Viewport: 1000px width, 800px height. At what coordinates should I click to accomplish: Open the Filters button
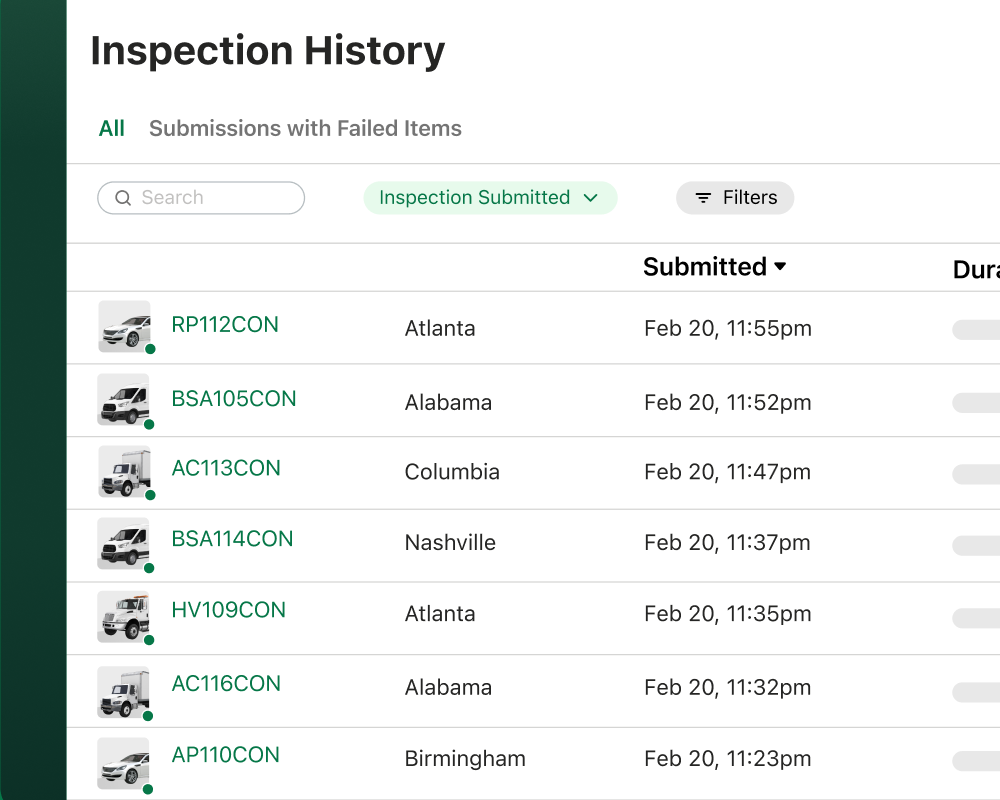click(735, 198)
